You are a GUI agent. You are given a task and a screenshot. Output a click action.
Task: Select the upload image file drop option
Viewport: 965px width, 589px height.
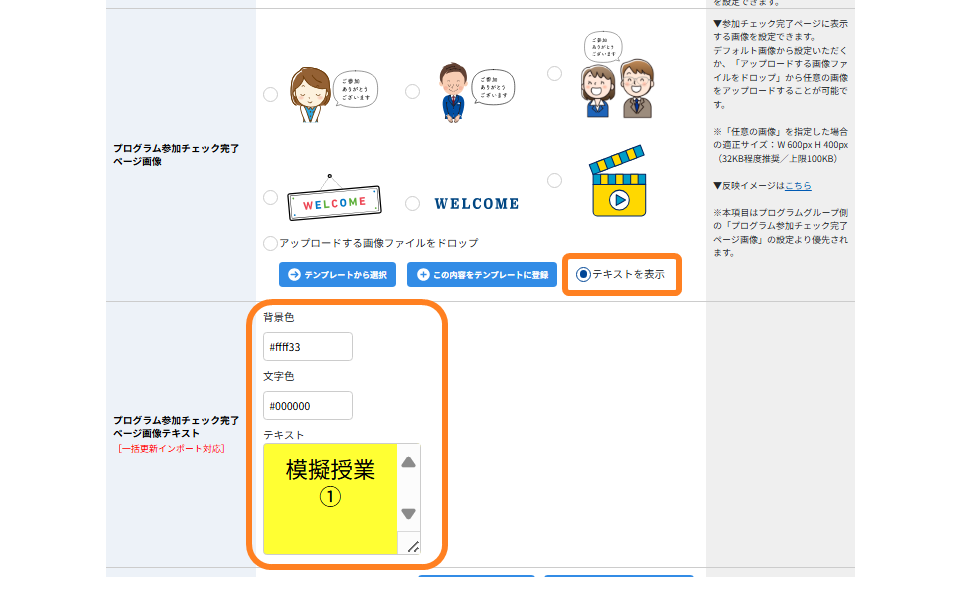pyautogui.click(x=270, y=243)
